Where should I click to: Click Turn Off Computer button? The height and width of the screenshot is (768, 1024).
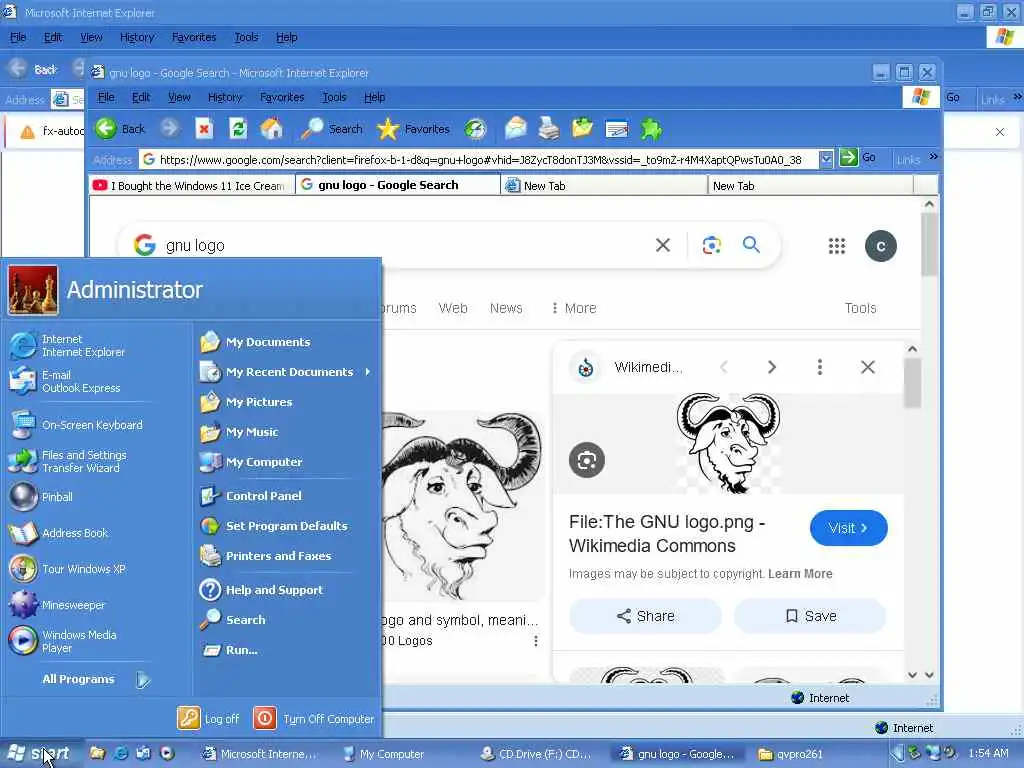pos(313,718)
